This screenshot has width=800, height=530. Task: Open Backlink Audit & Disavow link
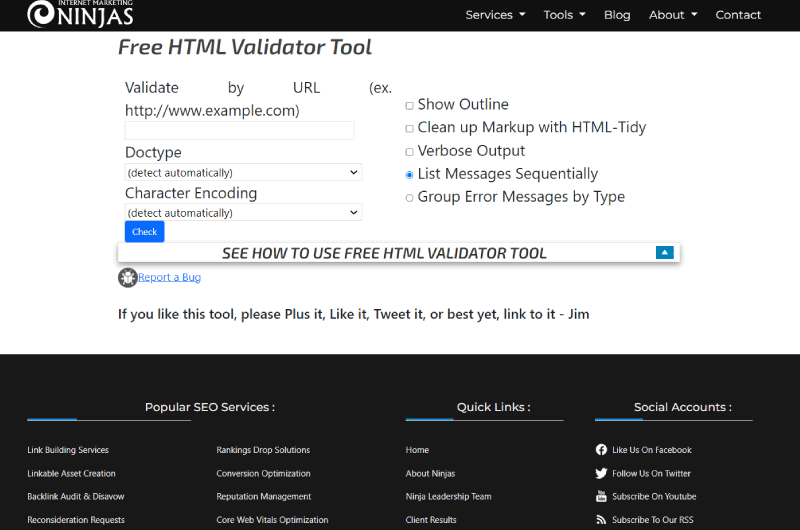[76, 496]
